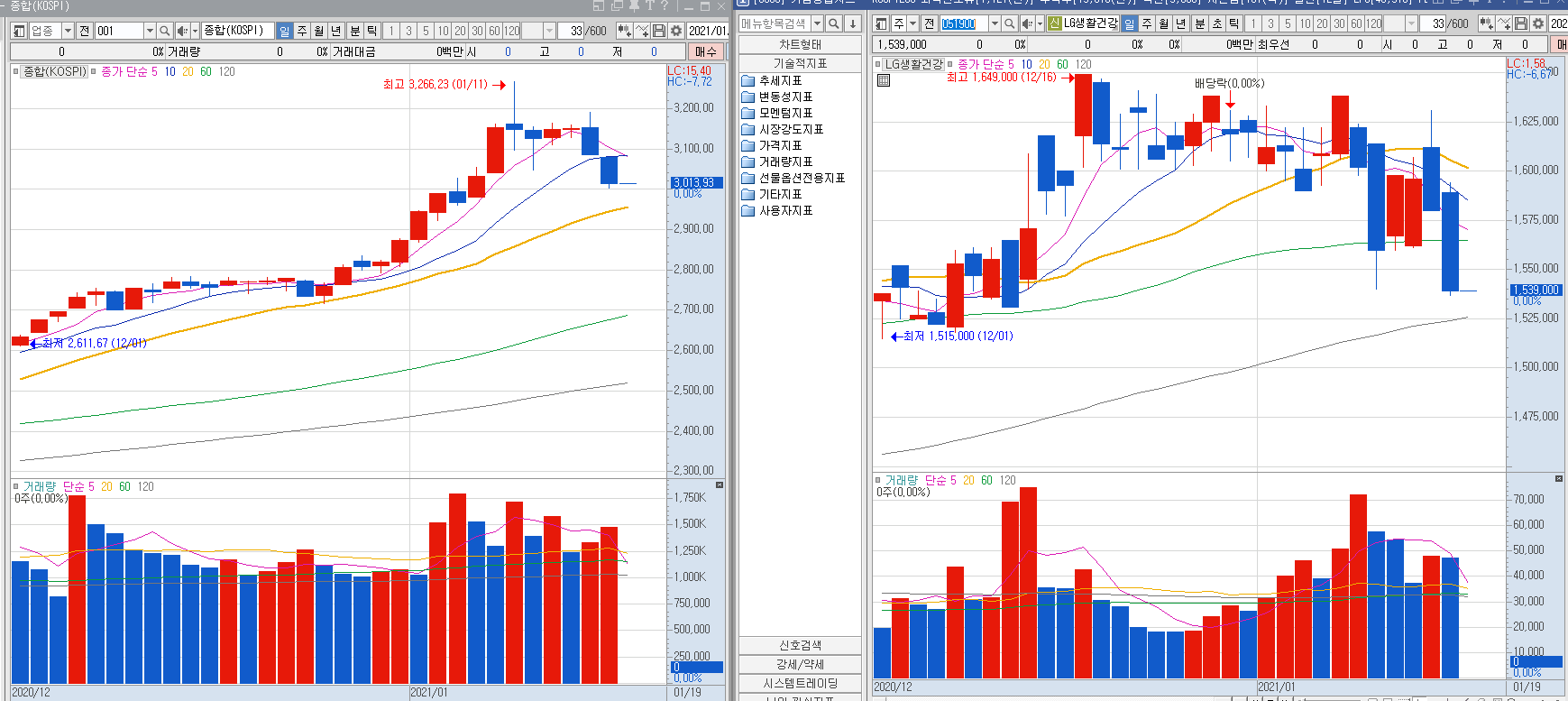The image size is (1568, 701).
Task: Open the dropdown beside LG생활건강 speaker icon
Action: pos(1040,23)
